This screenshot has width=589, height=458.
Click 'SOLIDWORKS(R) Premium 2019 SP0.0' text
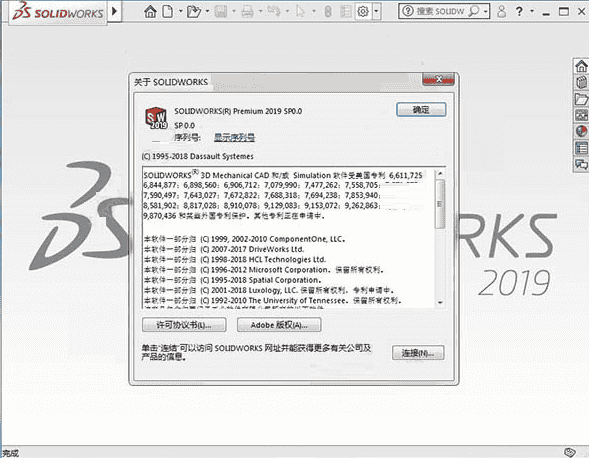coord(238,111)
